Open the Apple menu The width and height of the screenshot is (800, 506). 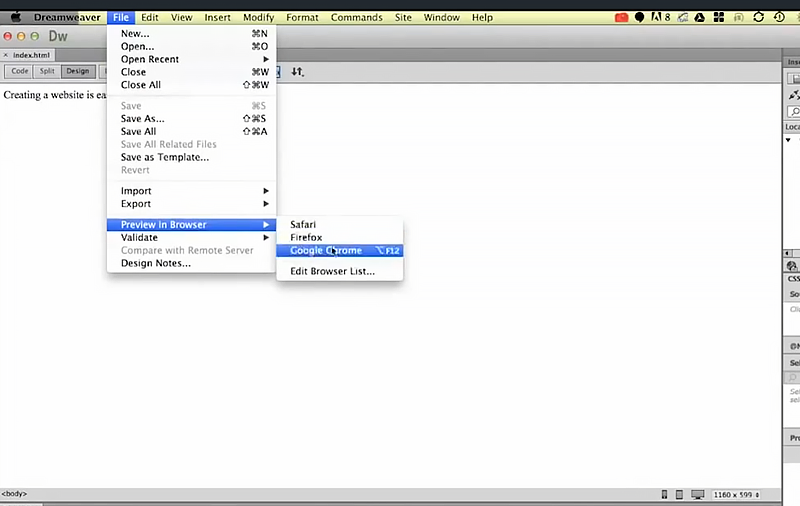(x=16, y=17)
